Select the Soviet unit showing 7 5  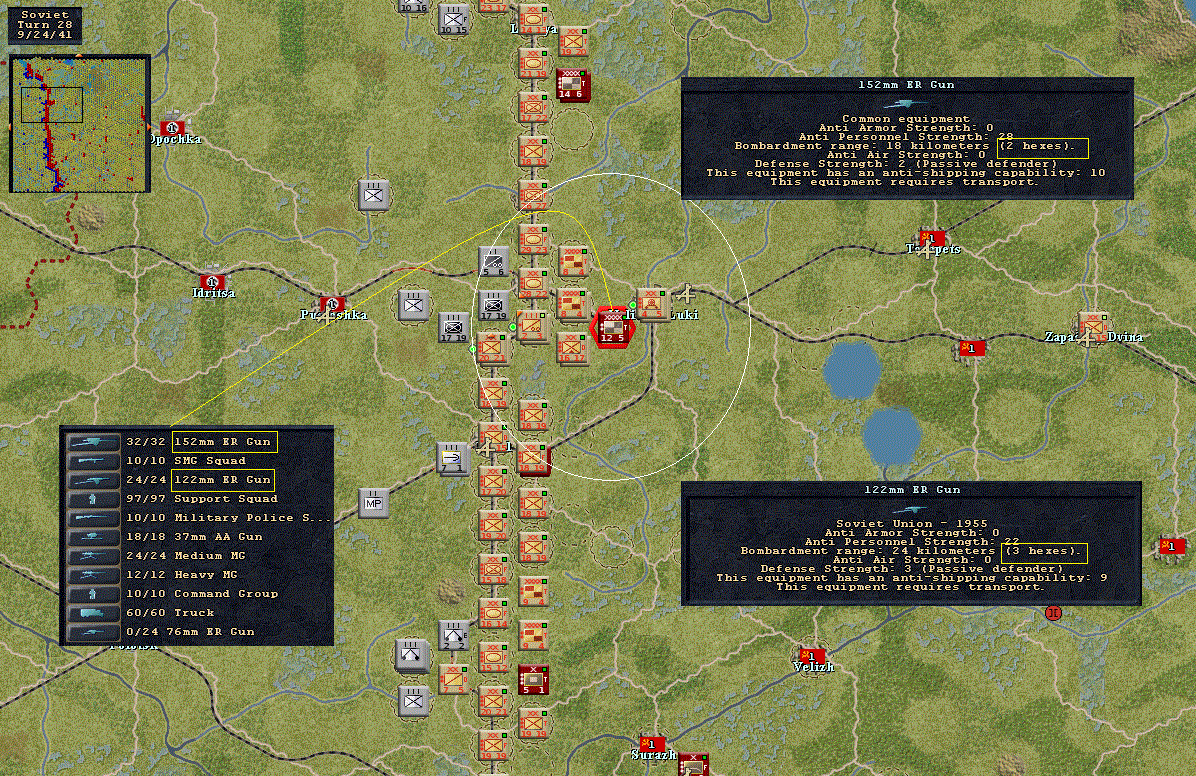click(x=453, y=679)
